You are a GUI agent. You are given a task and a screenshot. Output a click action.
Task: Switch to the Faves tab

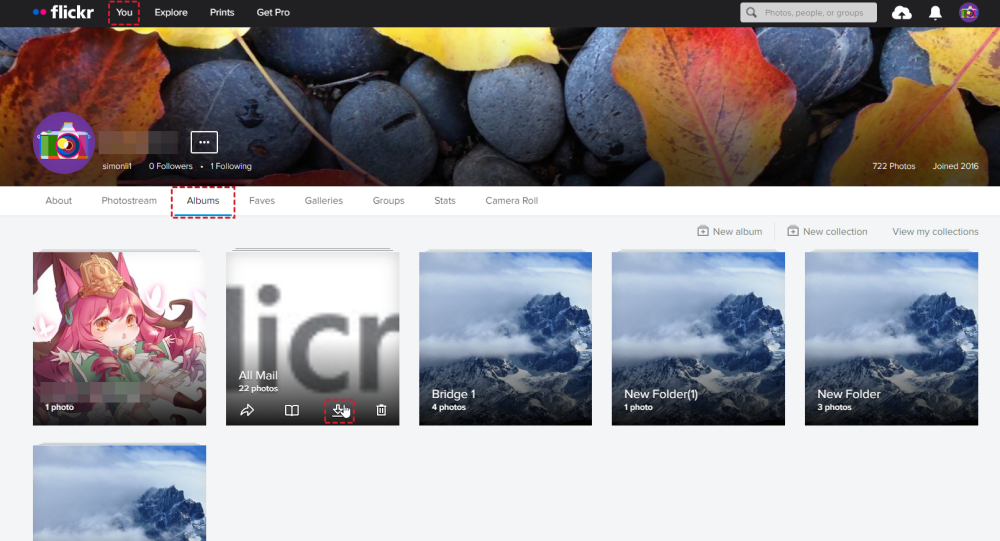pyautogui.click(x=262, y=200)
